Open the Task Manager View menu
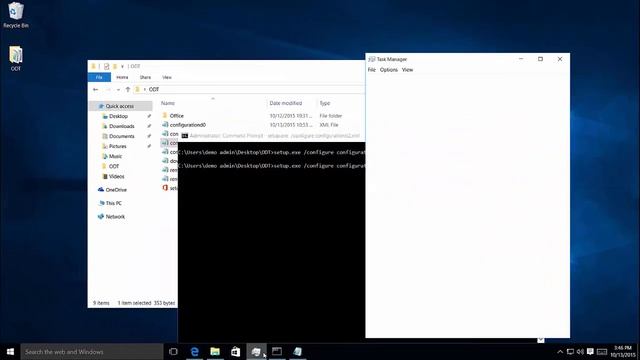The width and height of the screenshot is (640, 360). pyautogui.click(x=407, y=70)
